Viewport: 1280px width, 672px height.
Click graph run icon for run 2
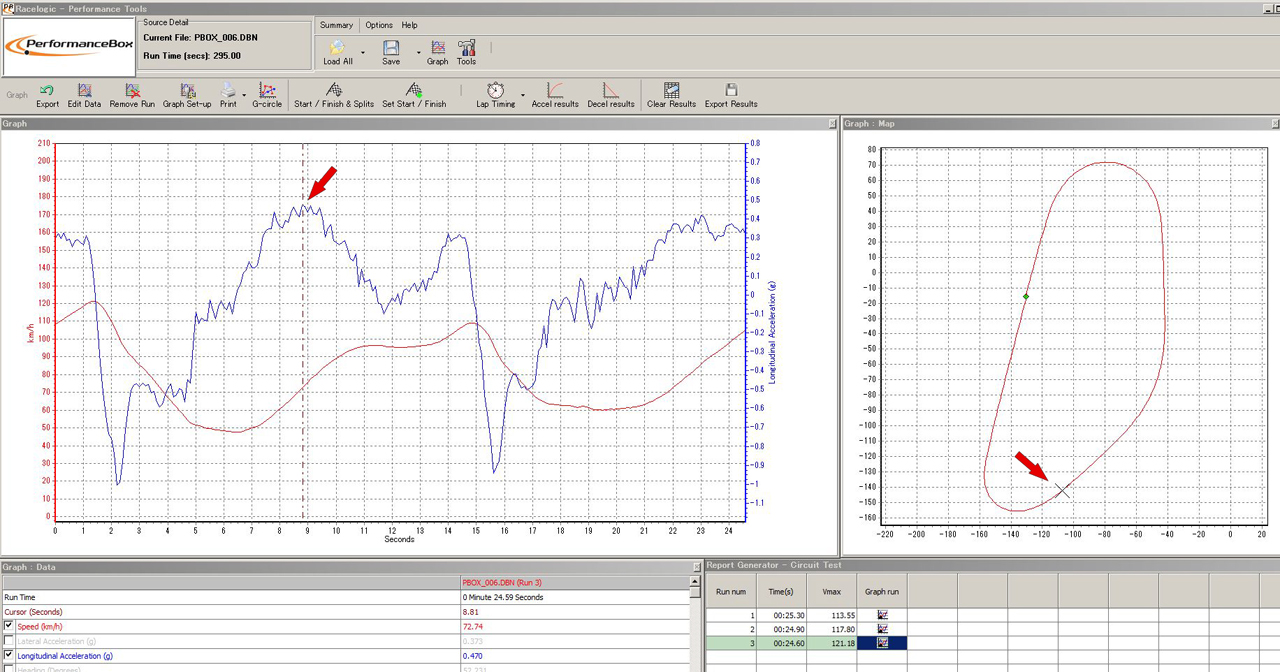882,629
